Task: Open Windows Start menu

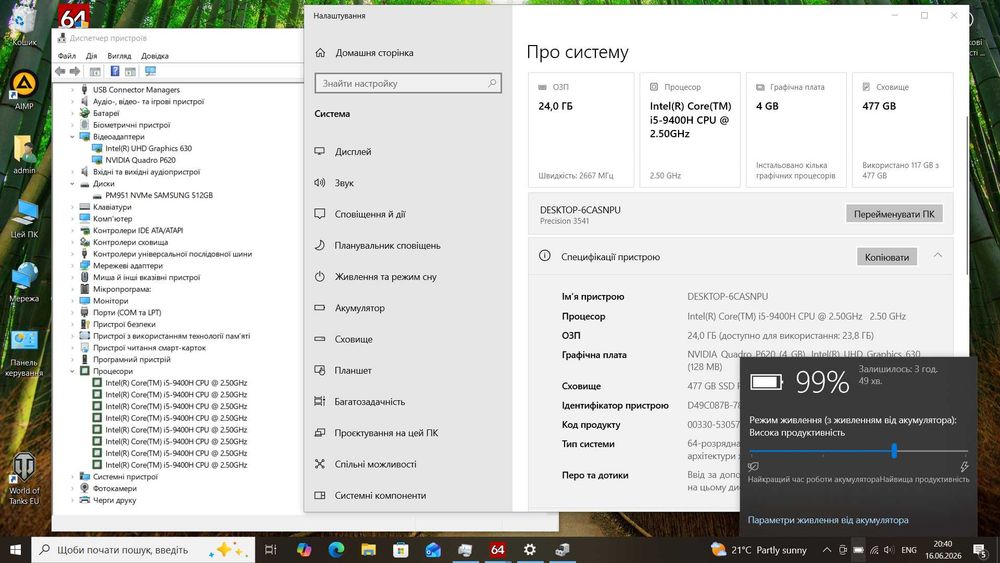Action: 15,550
